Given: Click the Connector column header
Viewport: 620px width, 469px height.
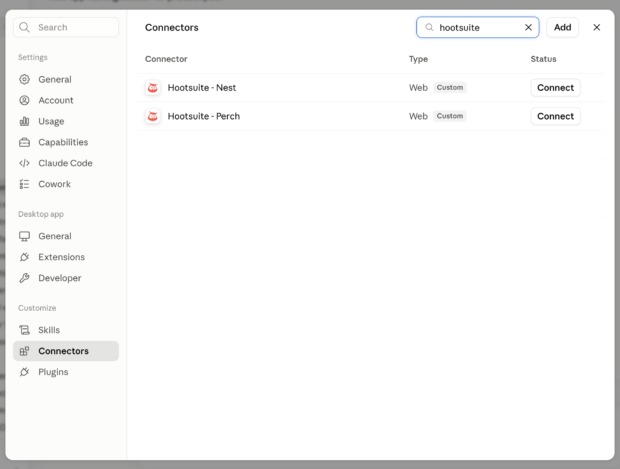Looking at the screenshot, I should [166, 59].
